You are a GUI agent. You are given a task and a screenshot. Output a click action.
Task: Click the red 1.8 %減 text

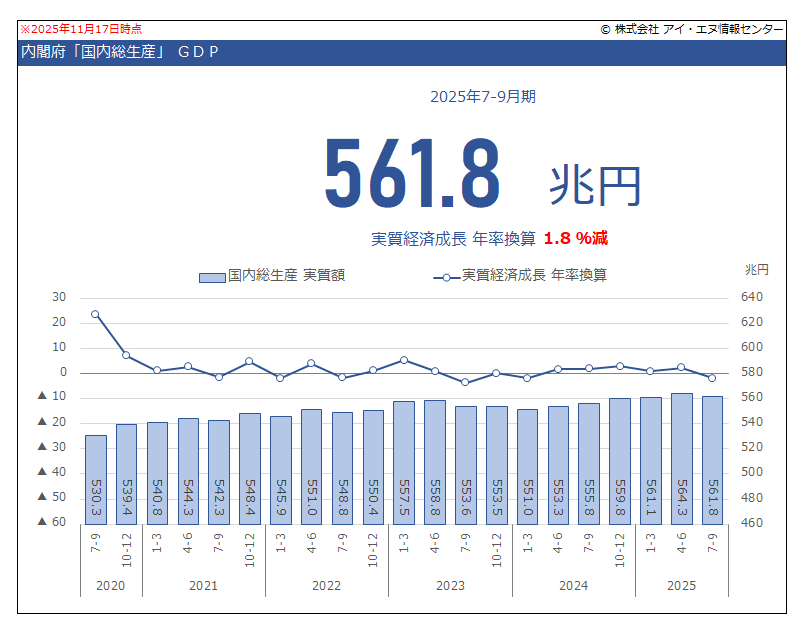pyautogui.click(x=576, y=239)
